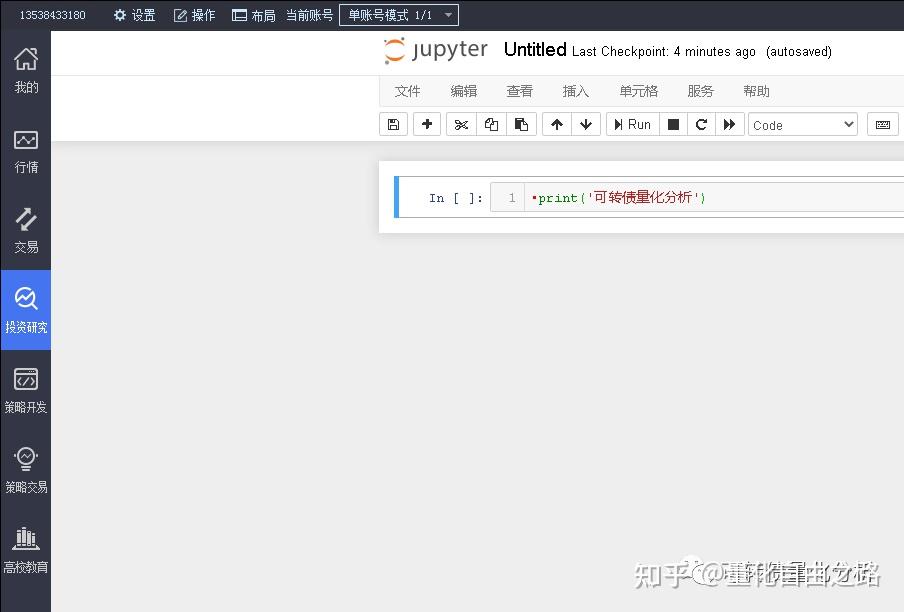Viewport: 904px width, 612px height.
Task: Add a new cell with the plus icon
Action: point(427,124)
